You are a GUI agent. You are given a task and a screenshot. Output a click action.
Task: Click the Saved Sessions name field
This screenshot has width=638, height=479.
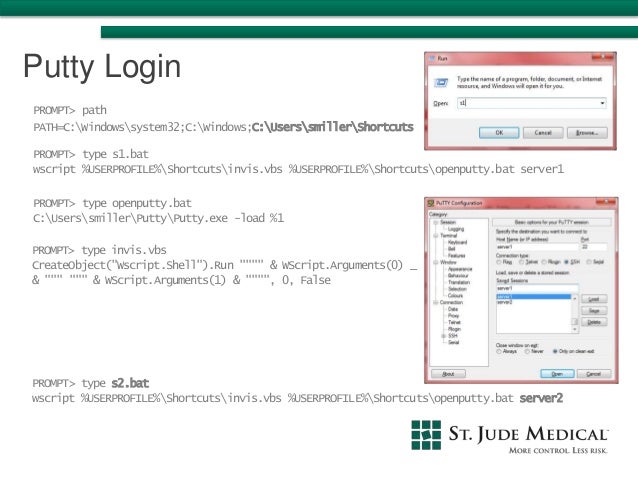coord(537,288)
